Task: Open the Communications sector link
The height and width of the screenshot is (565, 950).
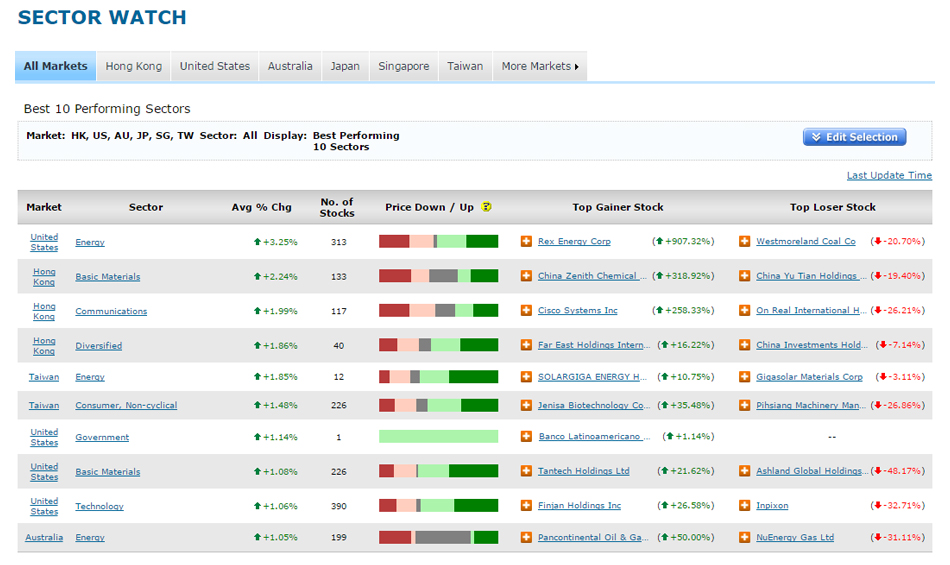Action: pos(111,311)
